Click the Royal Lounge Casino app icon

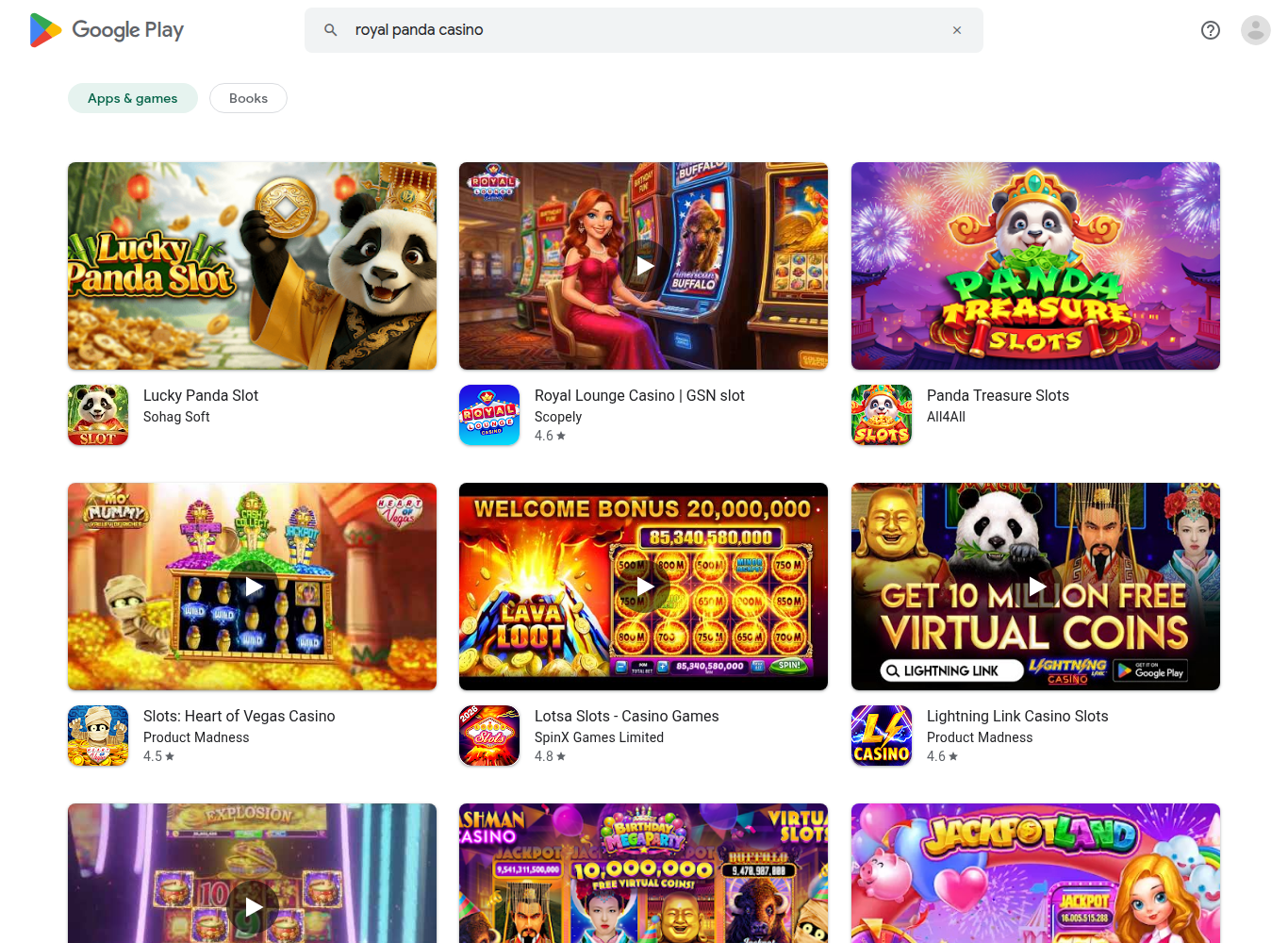(x=489, y=415)
